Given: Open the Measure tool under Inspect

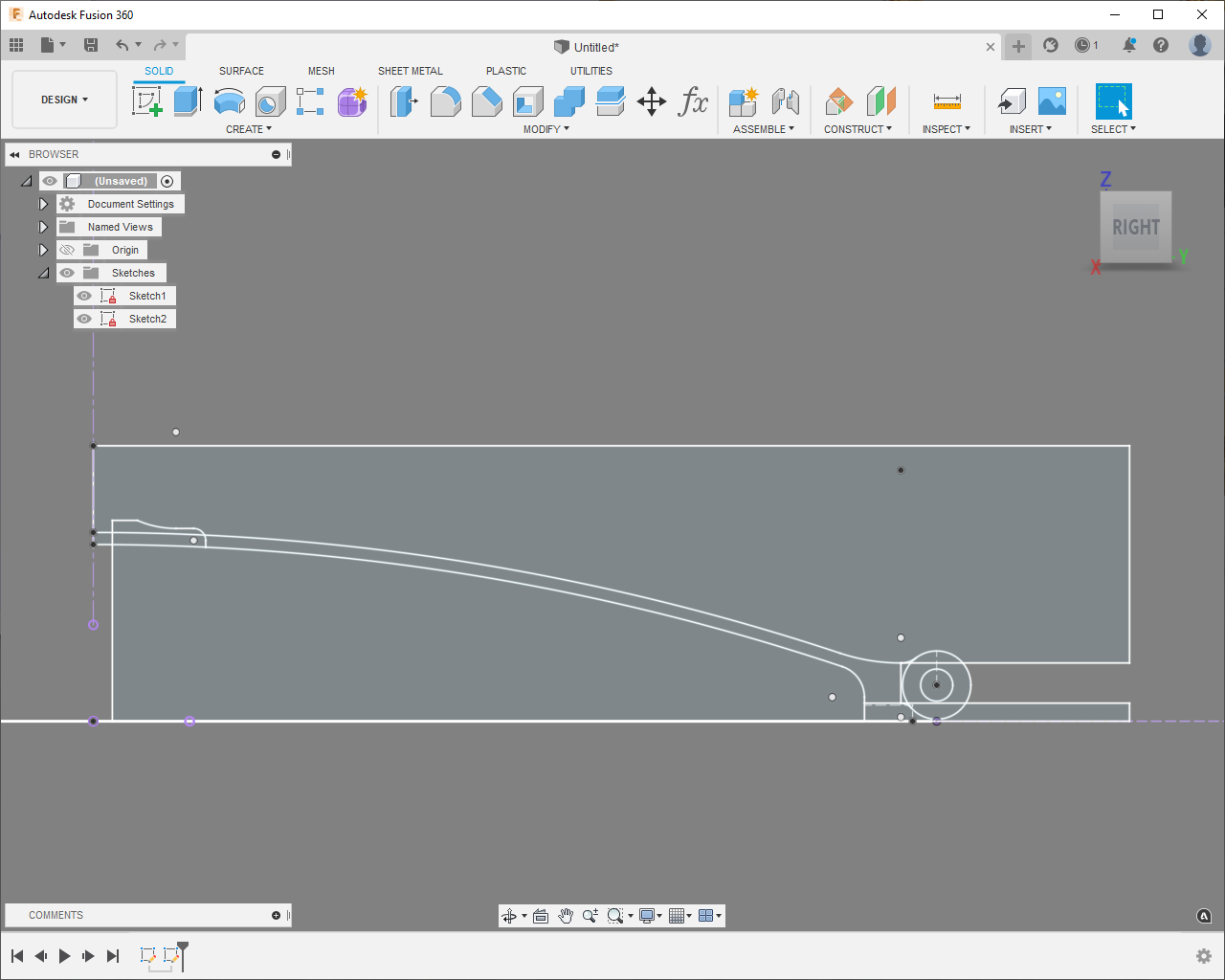Looking at the screenshot, I should (947, 100).
